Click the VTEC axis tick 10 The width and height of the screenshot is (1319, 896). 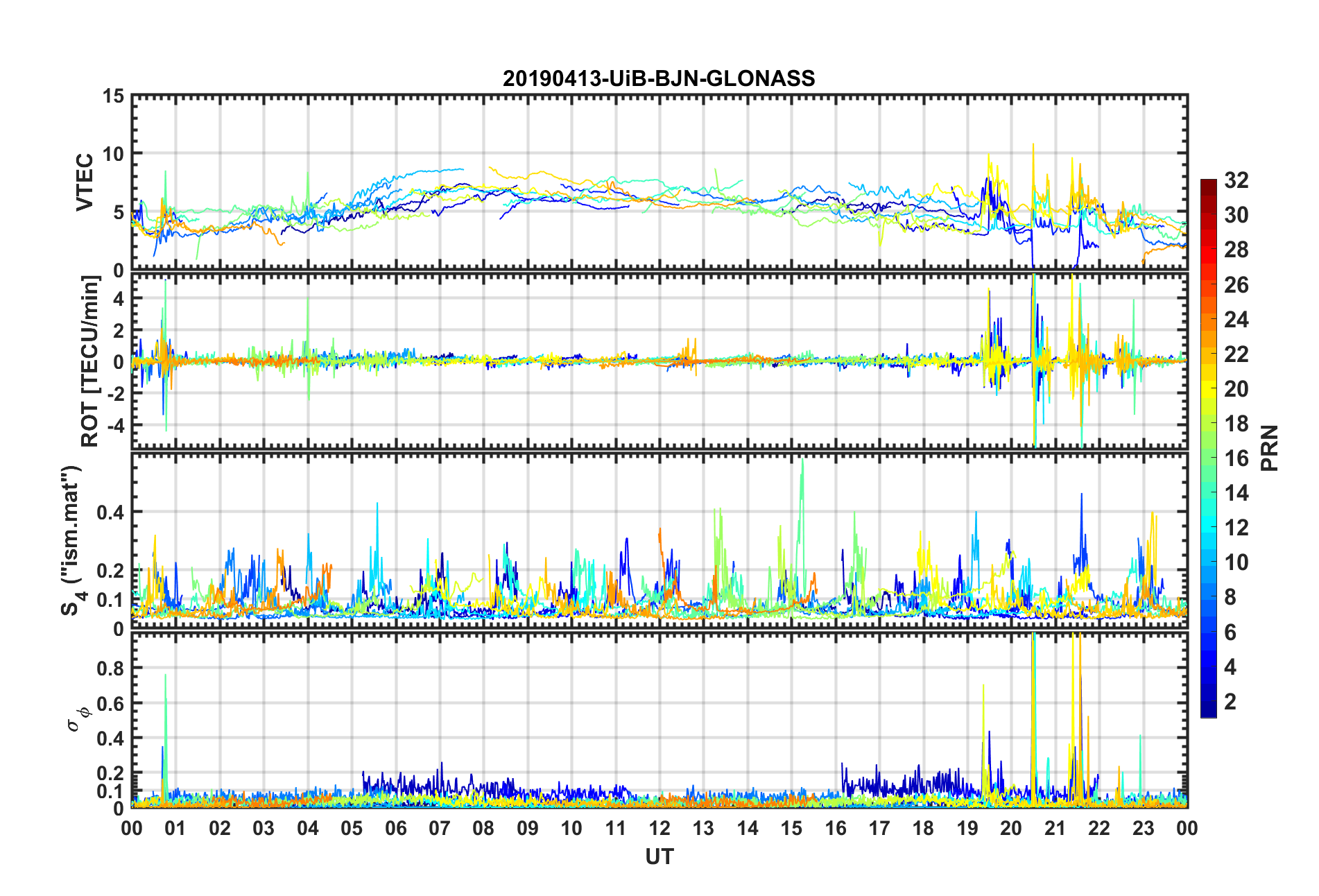pyautogui.click(x=114, y=154)
